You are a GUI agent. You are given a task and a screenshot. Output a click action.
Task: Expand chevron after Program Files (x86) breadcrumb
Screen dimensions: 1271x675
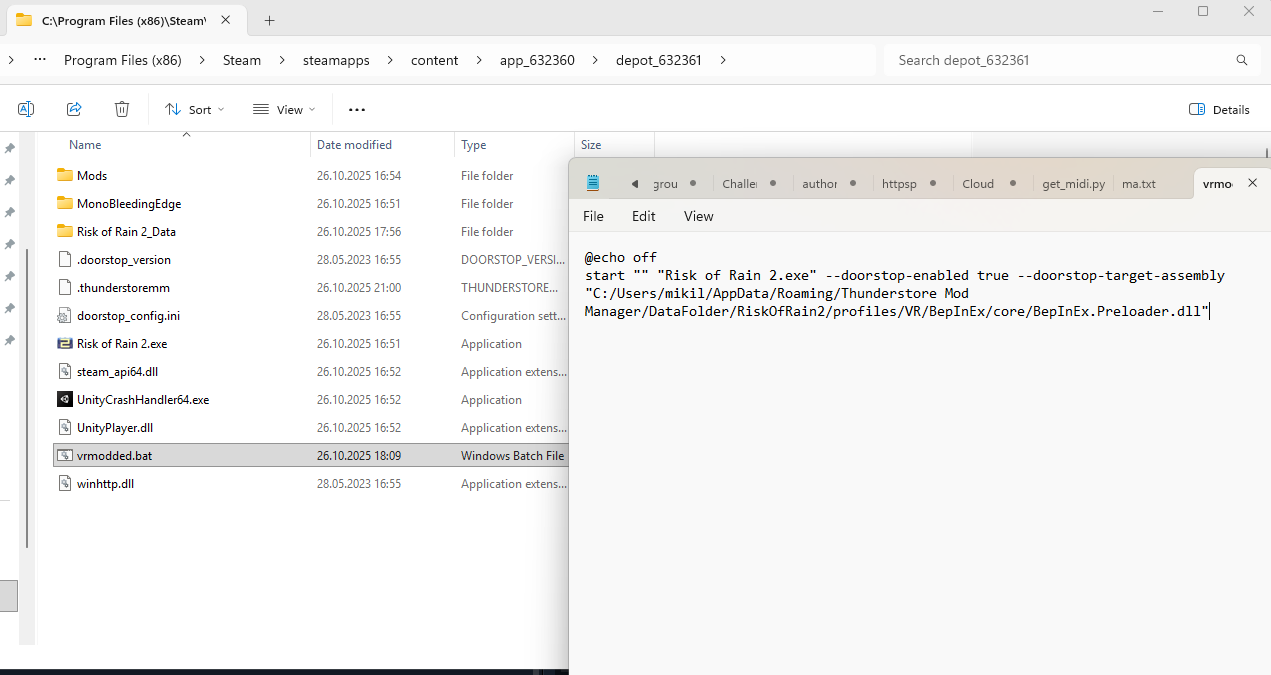[201, 60]
